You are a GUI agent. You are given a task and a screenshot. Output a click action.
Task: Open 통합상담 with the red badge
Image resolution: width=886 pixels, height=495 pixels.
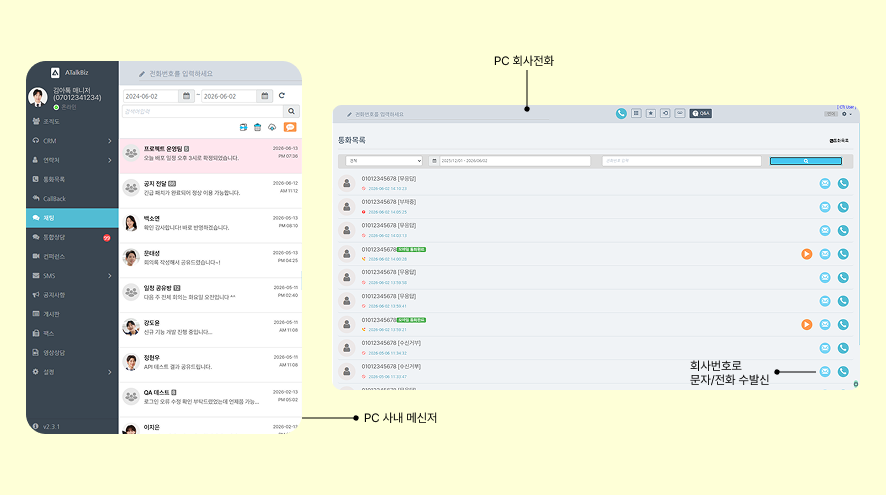[x=72, y=237]
